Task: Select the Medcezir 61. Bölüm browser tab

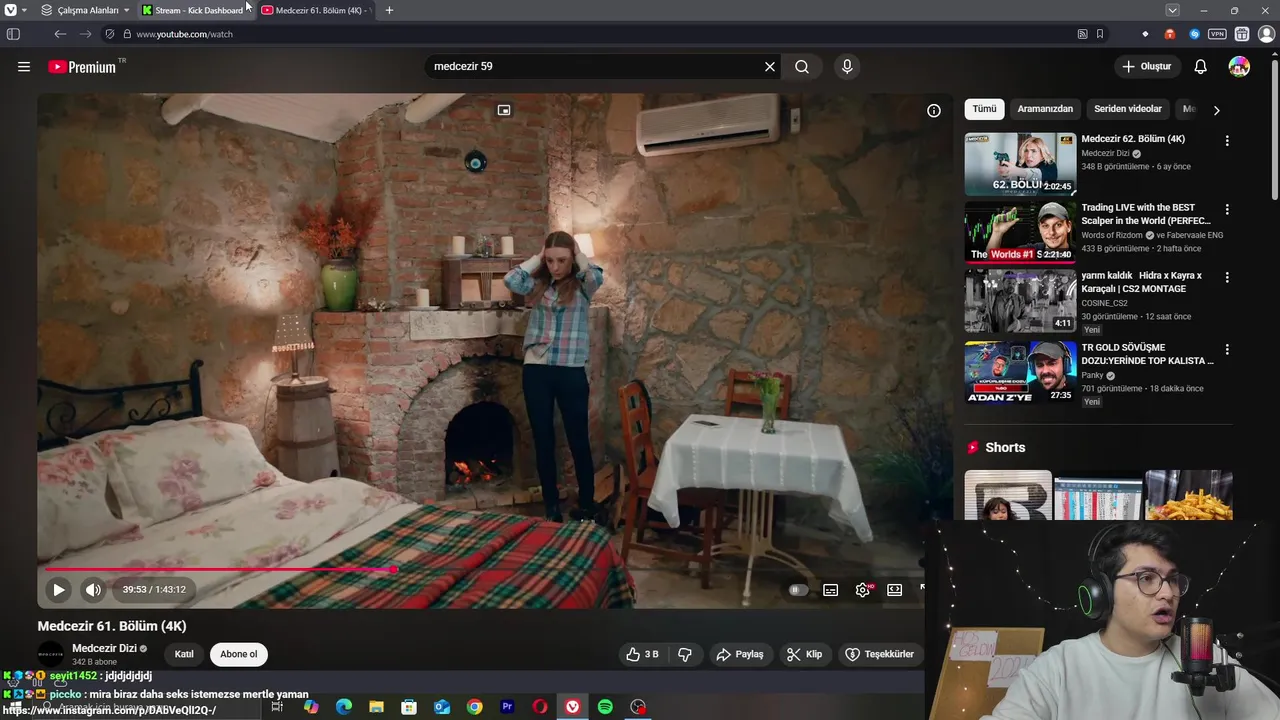Action: point(316,10)
